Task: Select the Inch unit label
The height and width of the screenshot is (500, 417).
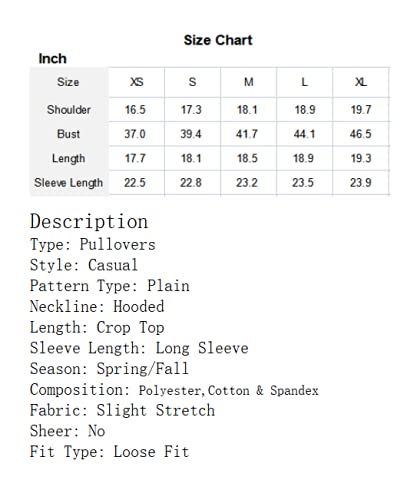Action: coord(53,59)
